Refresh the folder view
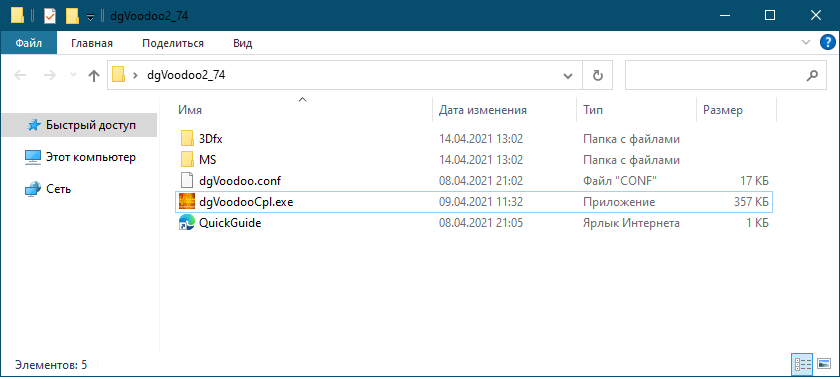840x377 pixels. 598,76
